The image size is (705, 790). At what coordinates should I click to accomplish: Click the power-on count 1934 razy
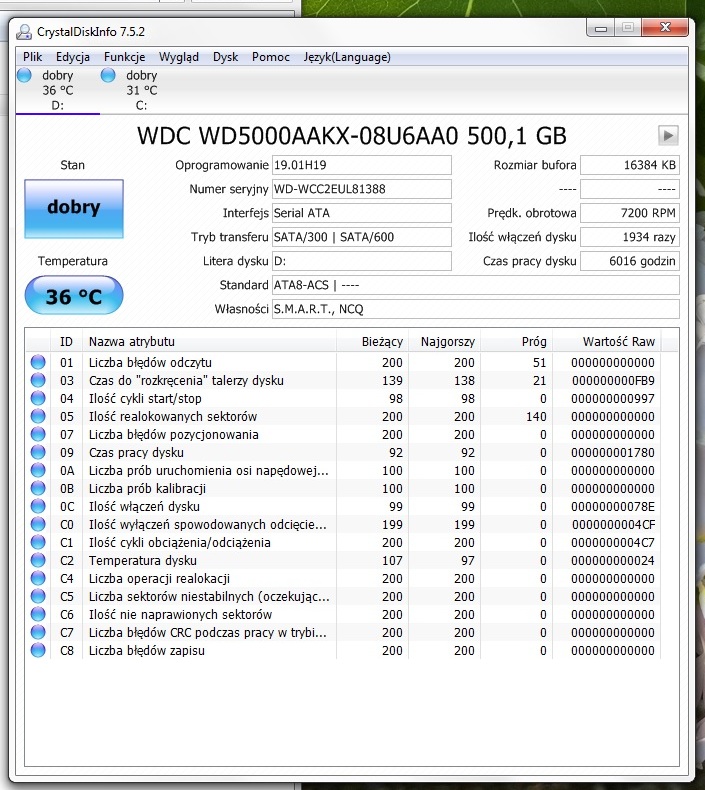click(x=630, y=237)
